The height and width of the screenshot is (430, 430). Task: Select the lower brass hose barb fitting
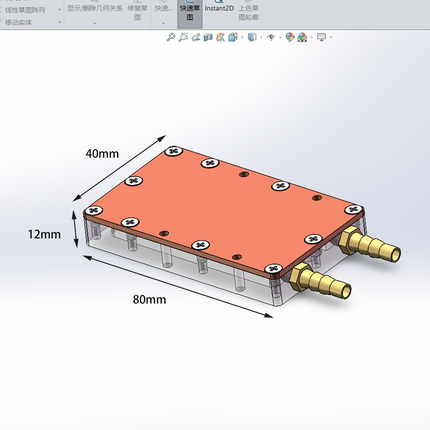tap(319, 281)
